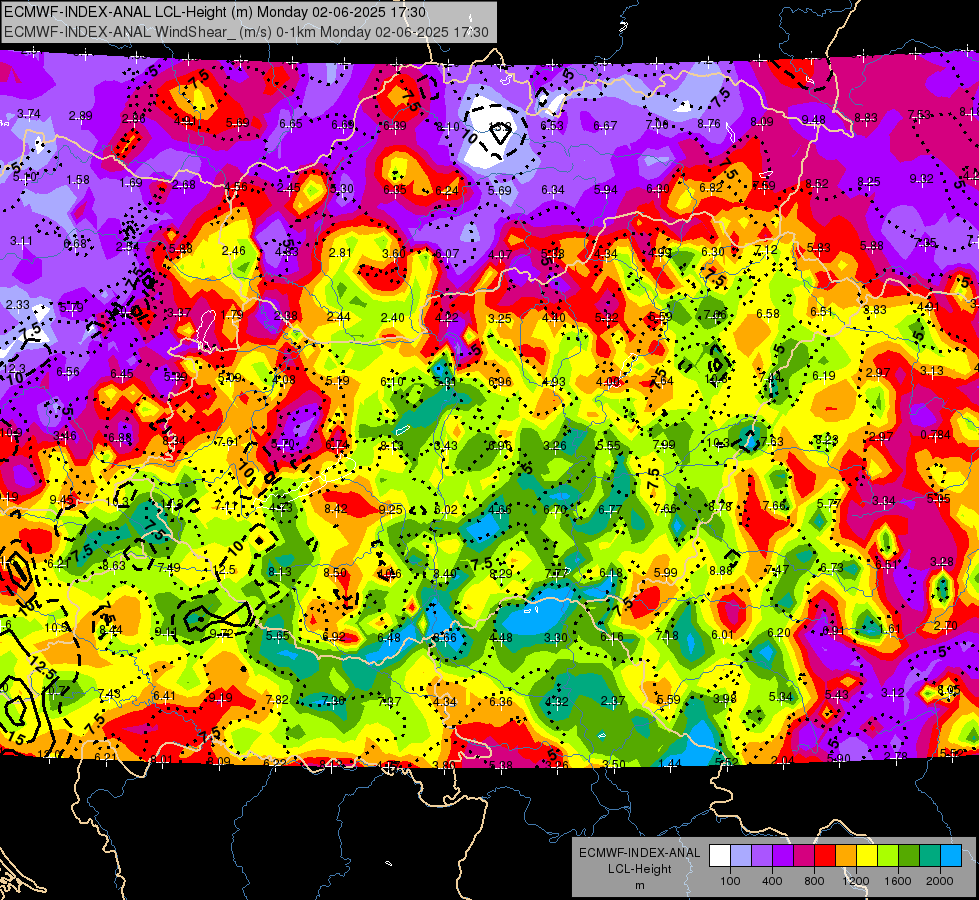Click the map value 5.19

[x=337, y=381]
